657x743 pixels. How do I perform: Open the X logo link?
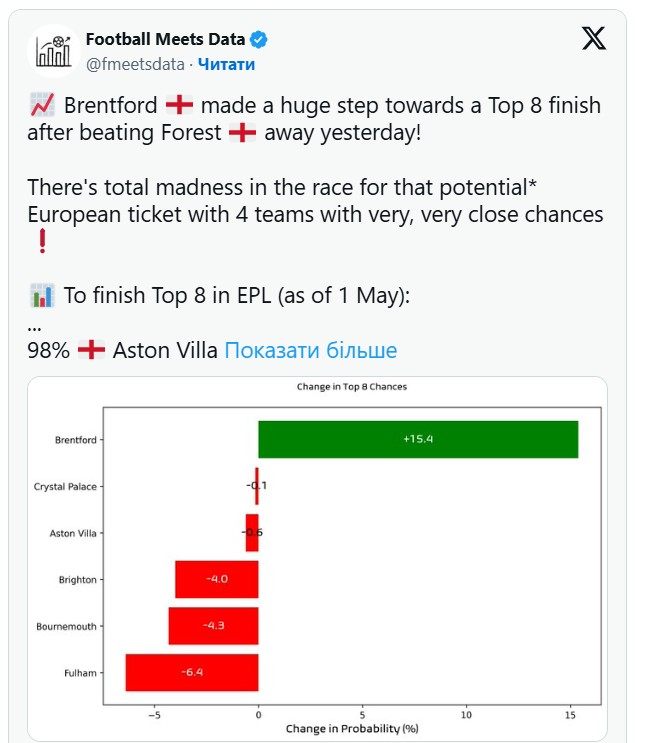pos(594,38)
